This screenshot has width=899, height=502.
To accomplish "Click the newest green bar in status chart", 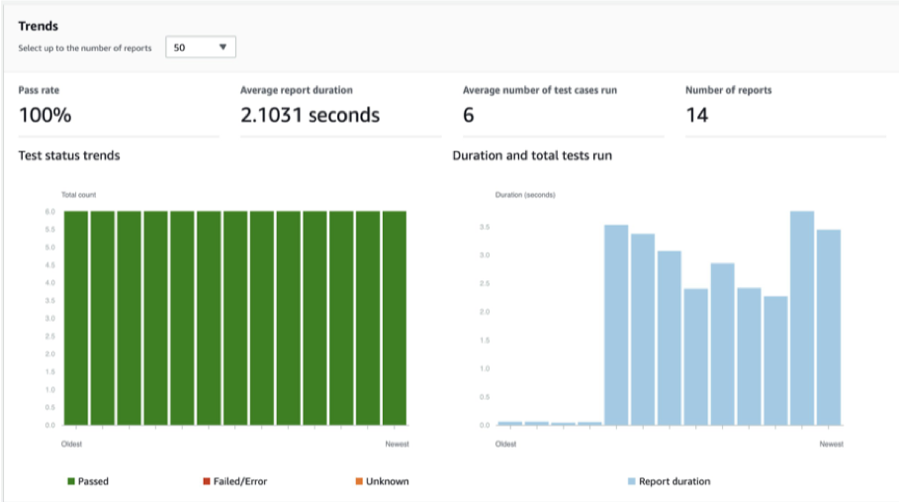I will click(394, 318).
